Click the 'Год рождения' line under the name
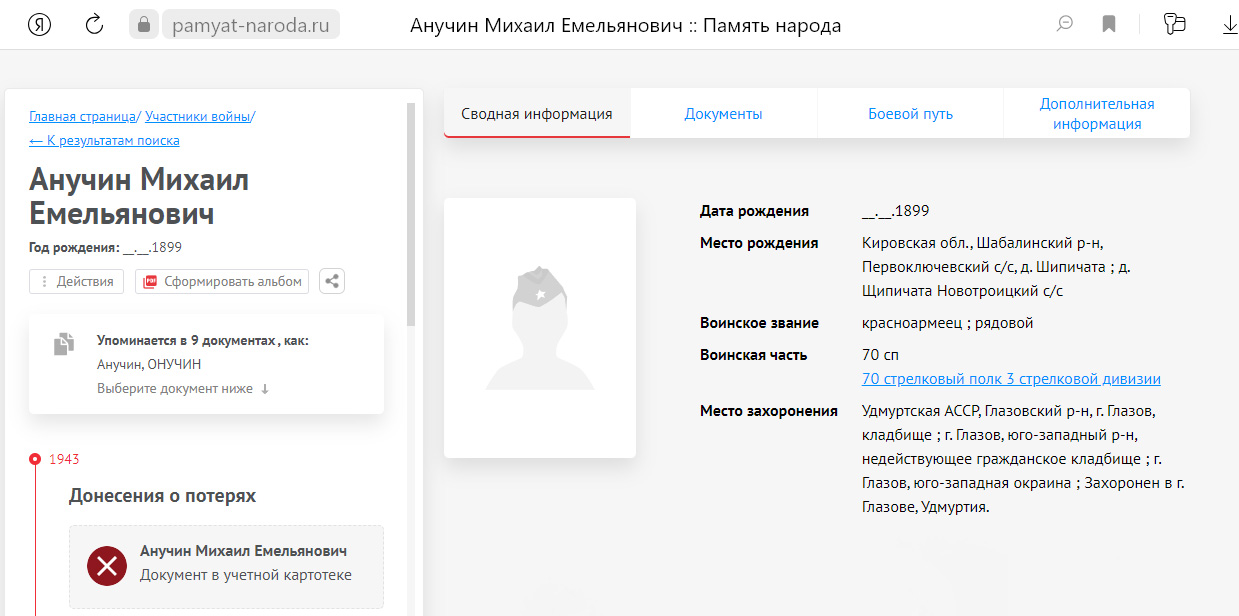Viewport: 1239px width, 616px height. click(105, 247)
